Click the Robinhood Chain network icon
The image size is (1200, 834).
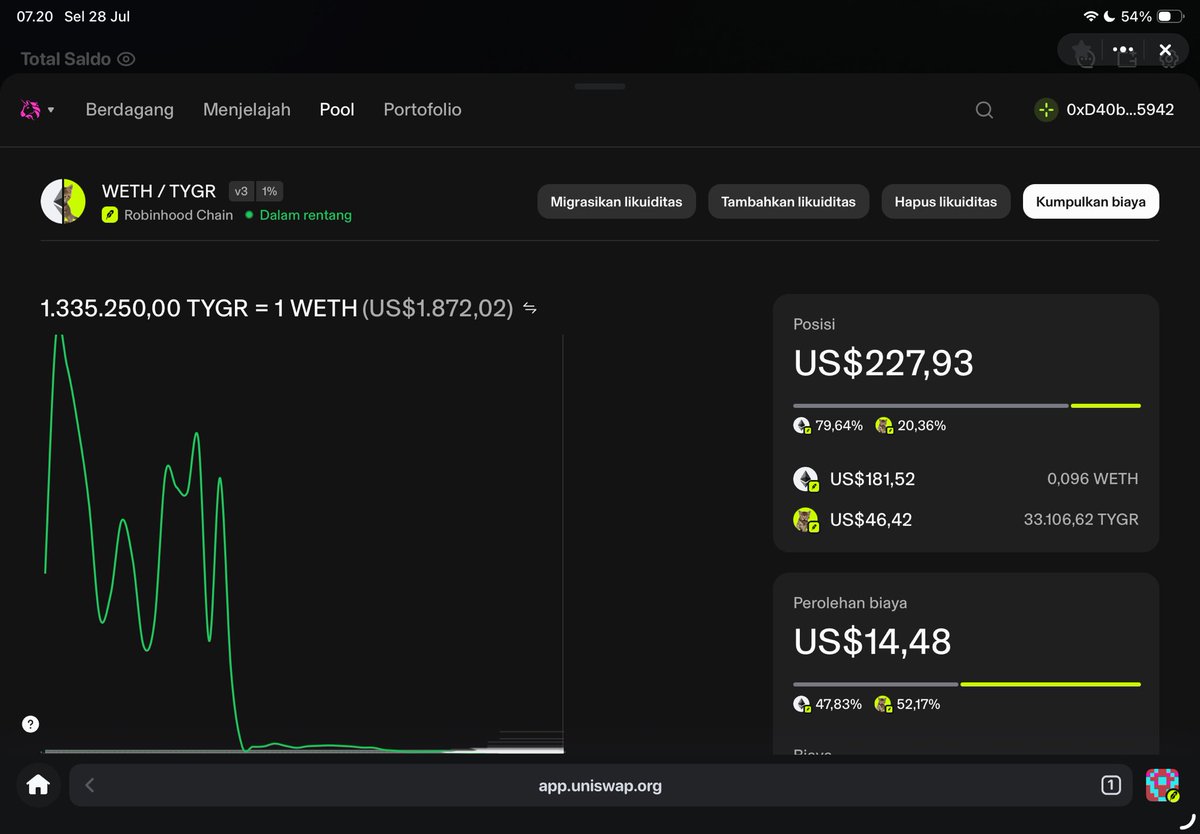pos(110,215)
